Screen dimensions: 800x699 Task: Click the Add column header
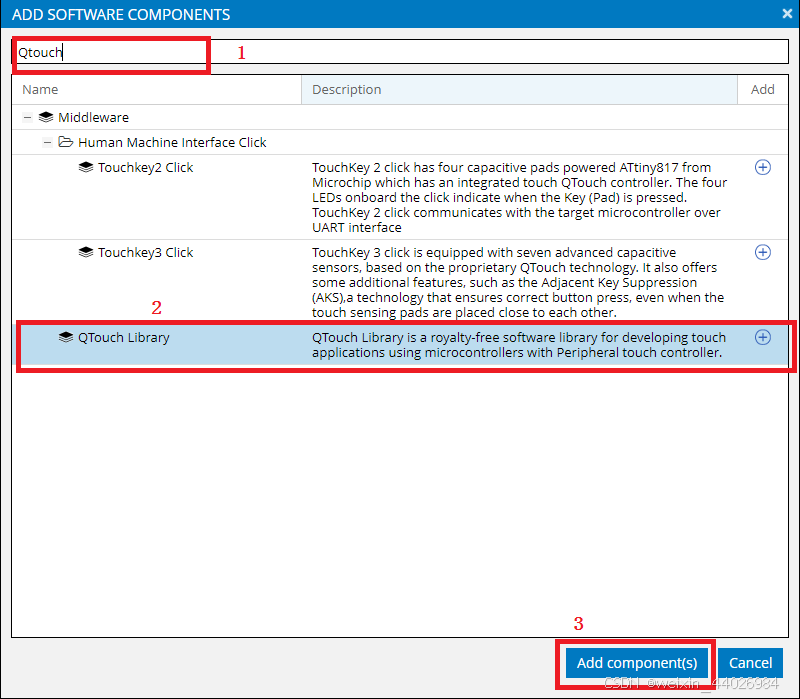click(762, 90)
